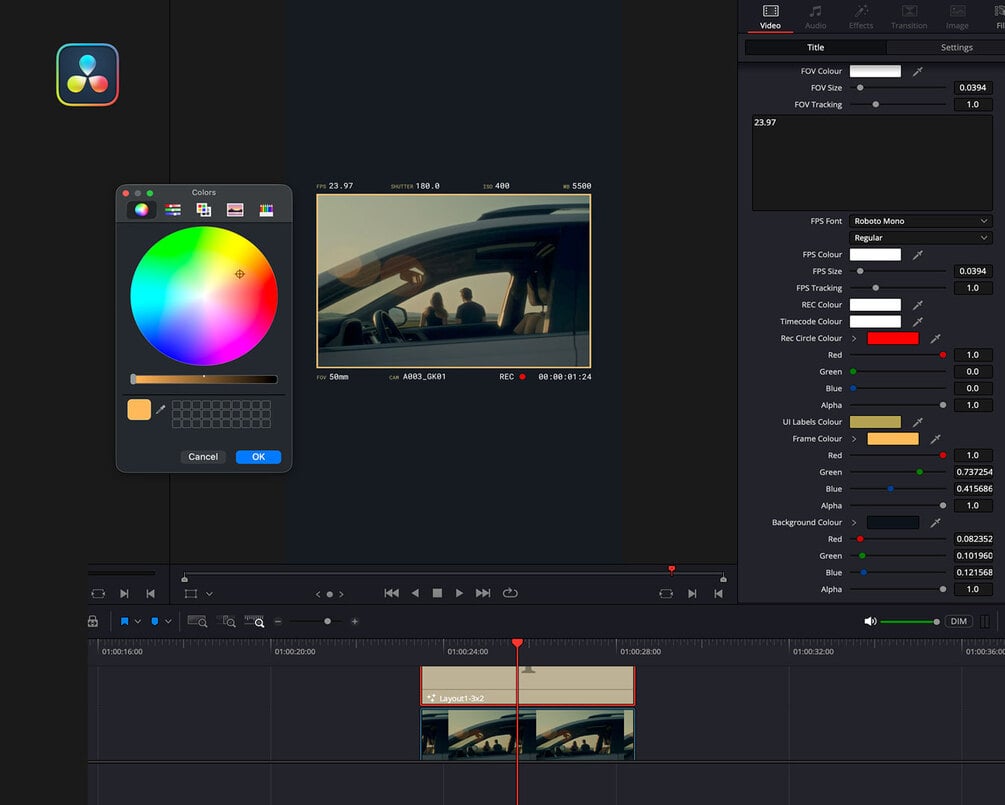Click custom zoom icon
Viewport: 1005px width, 805px height.
[x=254, y=621]
